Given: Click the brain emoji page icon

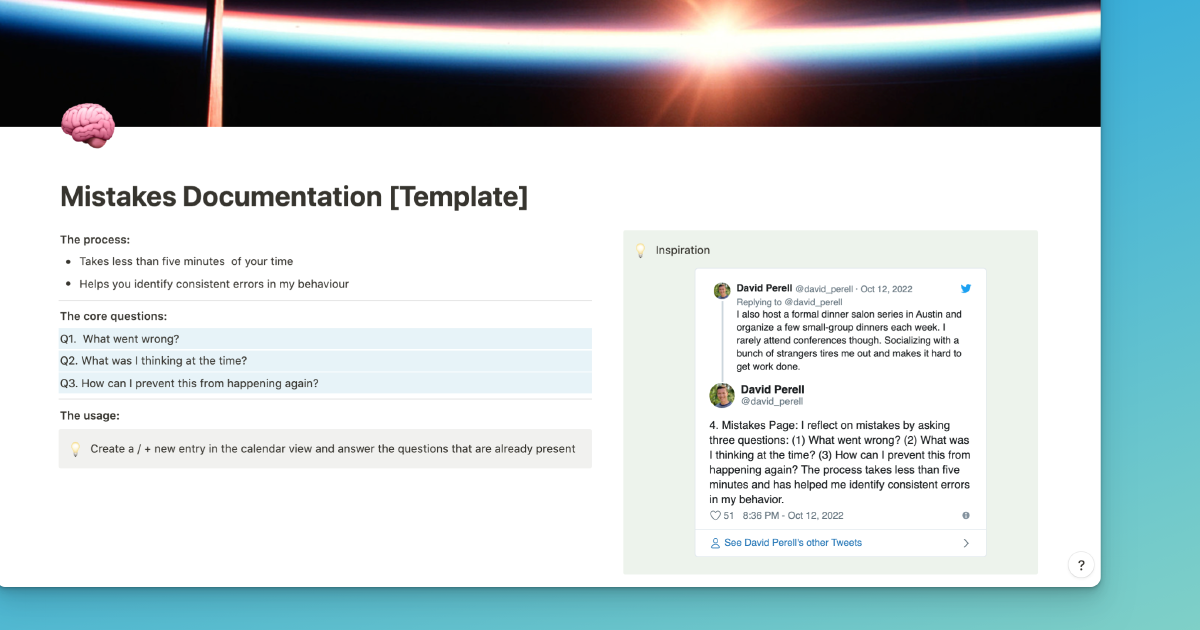Looking at the screenshot, I should (x=88, y=127).
